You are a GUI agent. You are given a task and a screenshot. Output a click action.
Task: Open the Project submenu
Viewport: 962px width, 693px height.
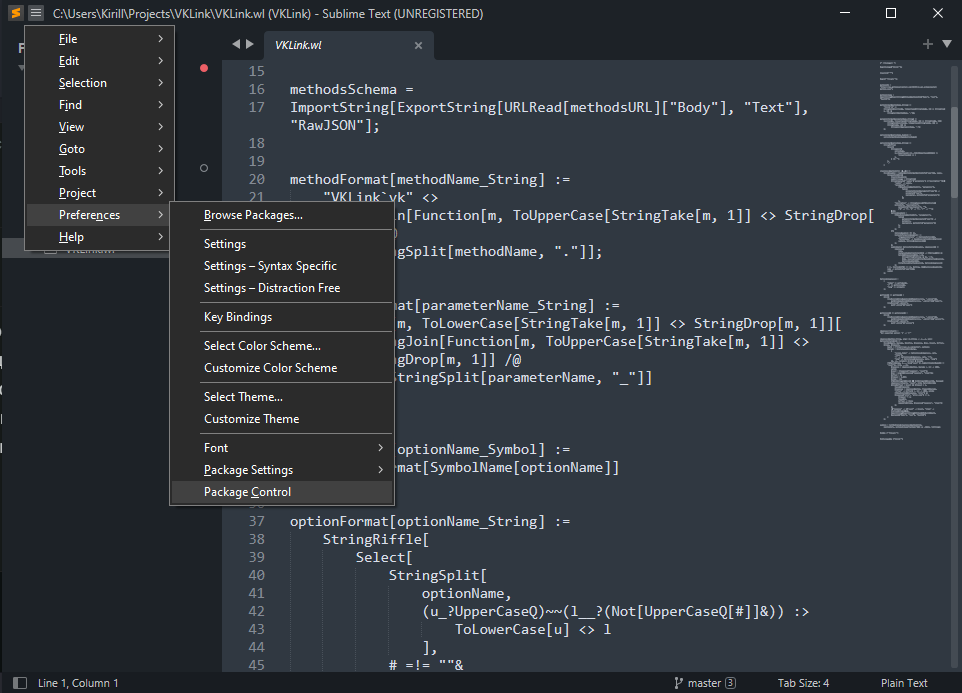[x=100, y=193]
